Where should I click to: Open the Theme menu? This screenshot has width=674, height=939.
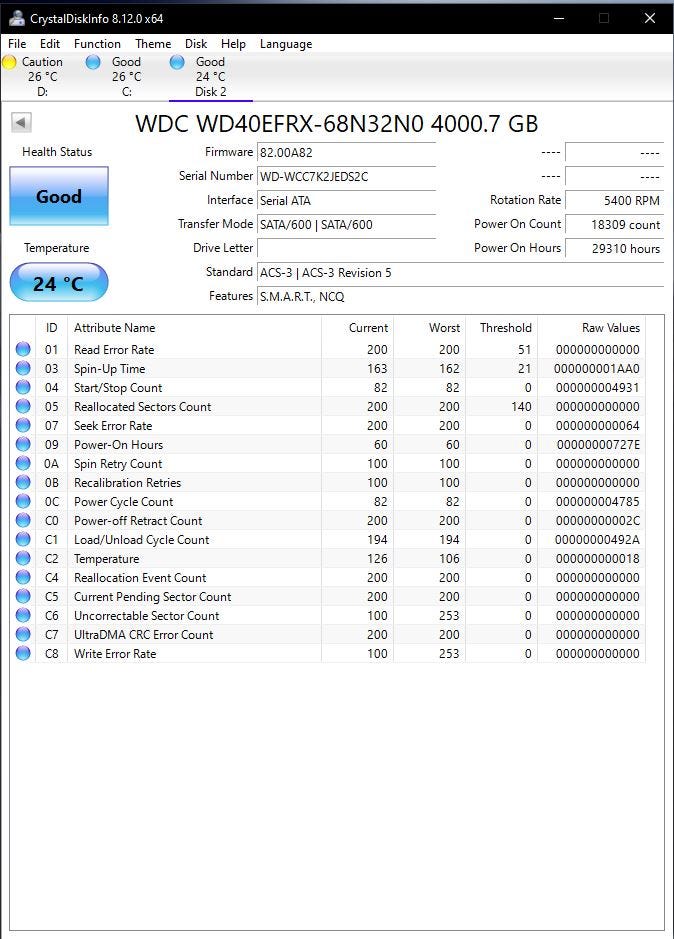pos(153,44)
